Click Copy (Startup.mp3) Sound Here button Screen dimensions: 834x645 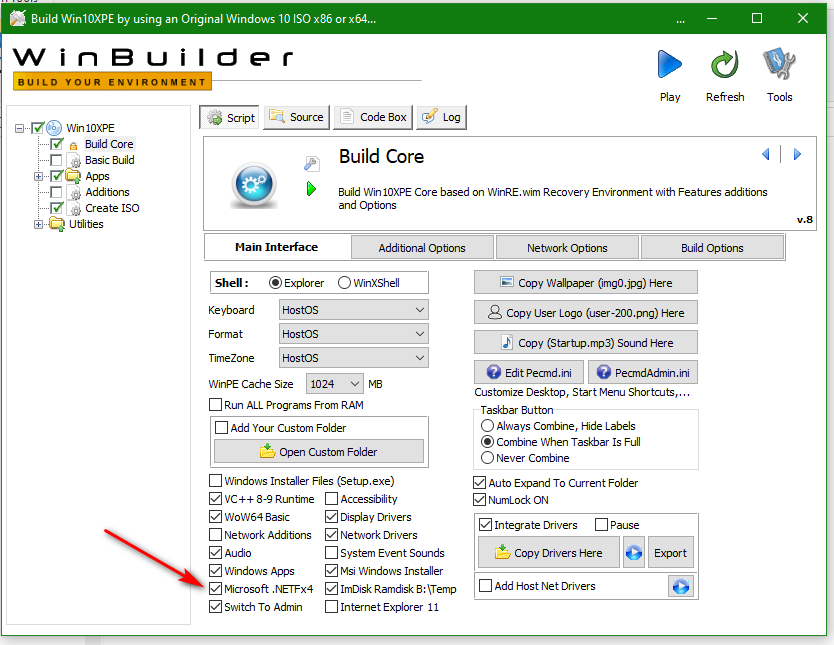point(586,342)
